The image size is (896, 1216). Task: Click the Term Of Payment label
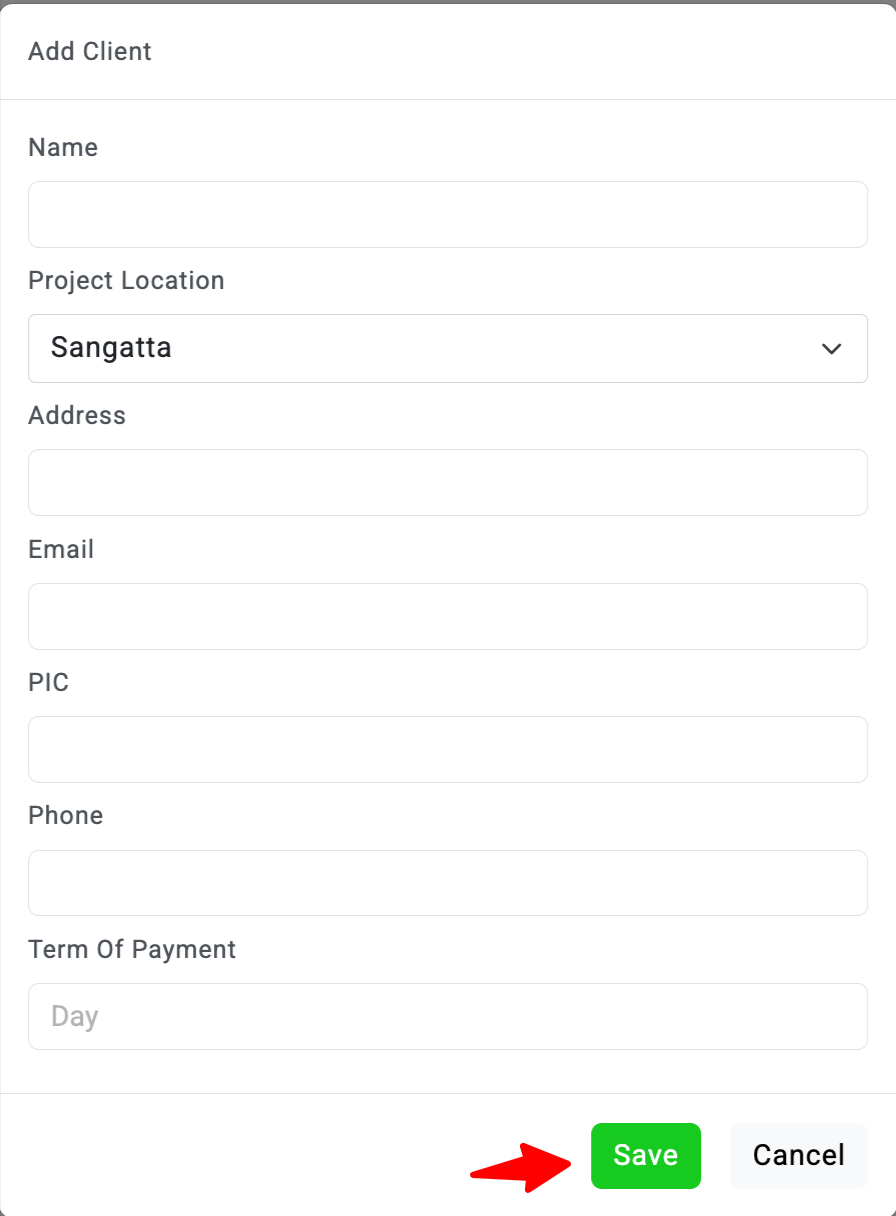132,949
